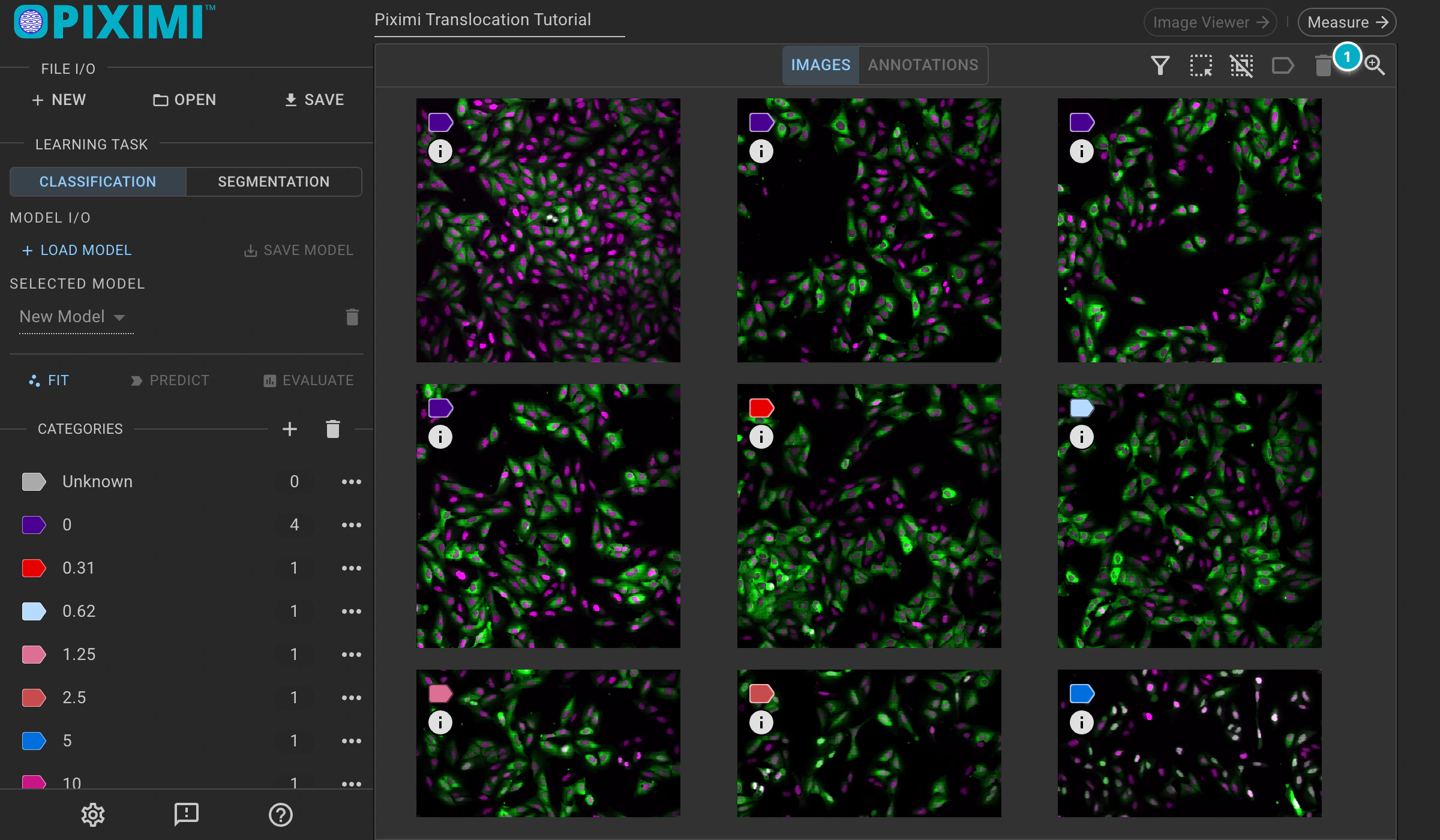Click the red swatch of category 0.31
Screen dimensions: 1440x840
pyautogui.click(x=34, y=568)
